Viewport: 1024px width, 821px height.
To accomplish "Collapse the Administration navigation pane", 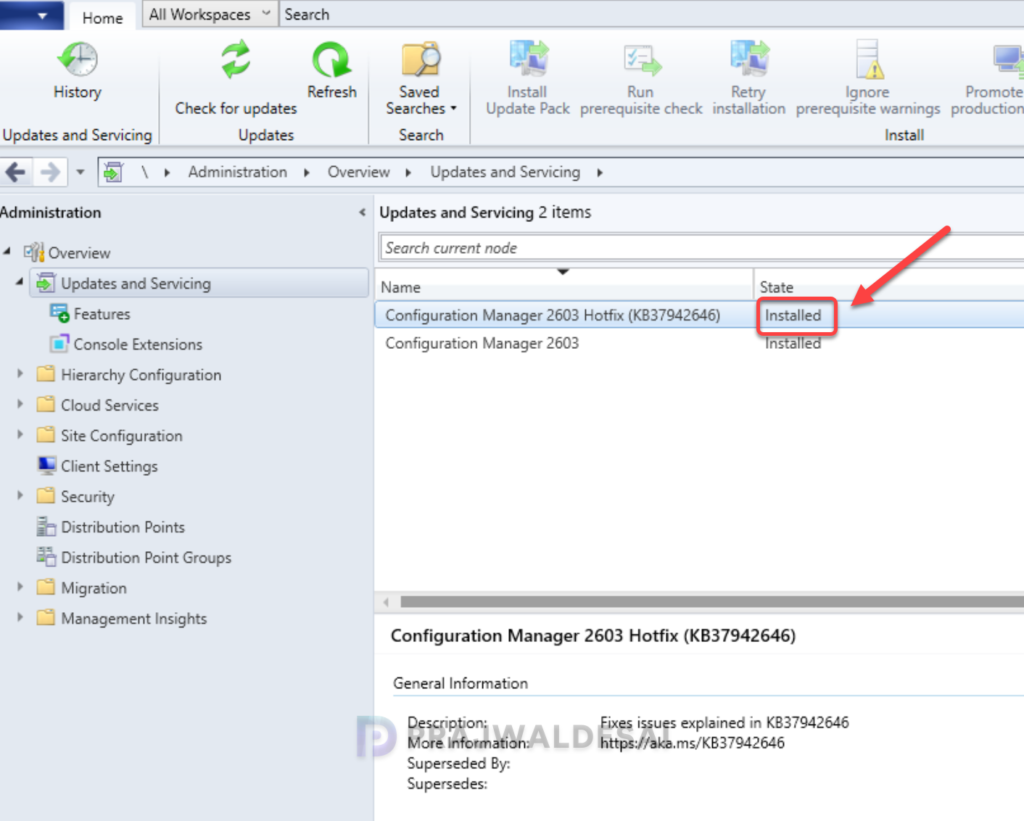I will click(362, 212).
